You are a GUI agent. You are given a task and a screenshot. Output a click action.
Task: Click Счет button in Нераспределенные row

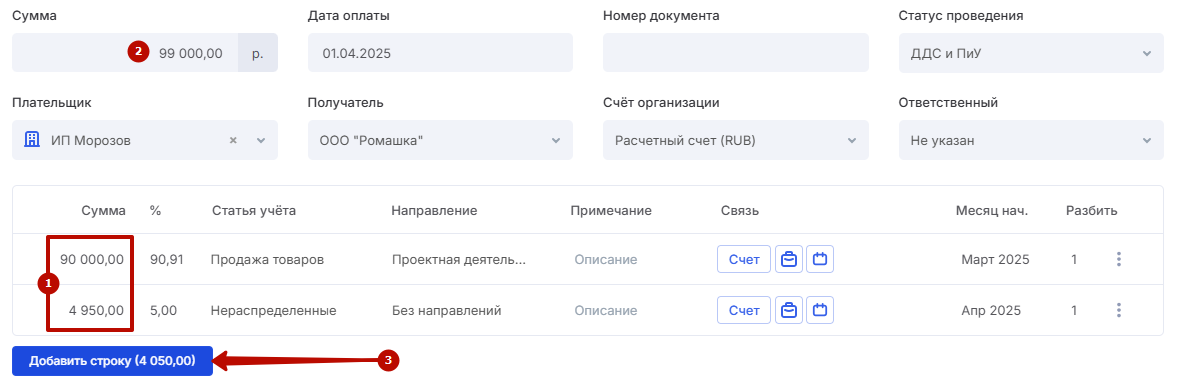tap(744, 310)
